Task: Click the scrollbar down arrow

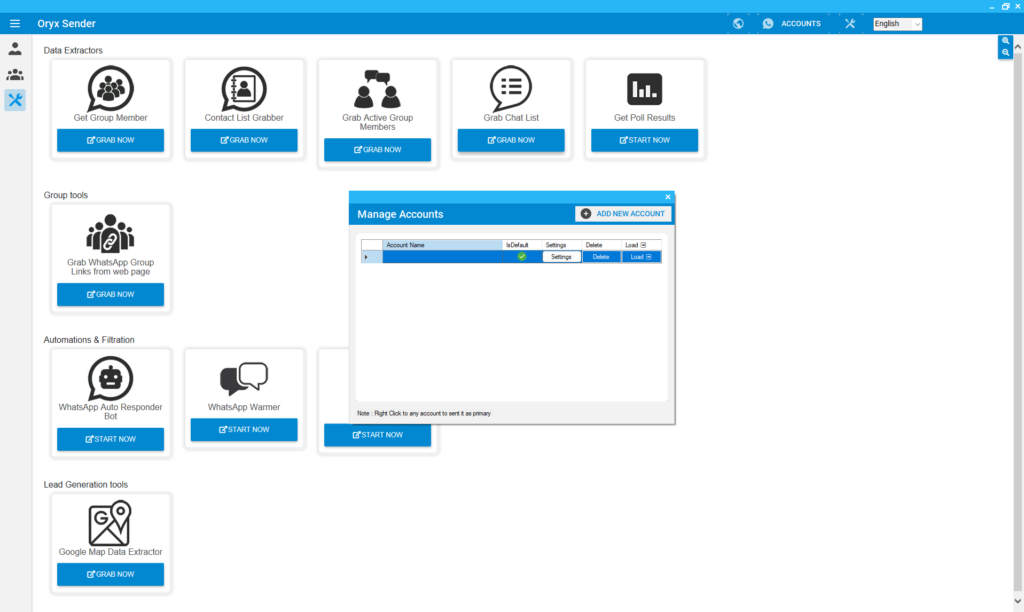Action: 1017,601
